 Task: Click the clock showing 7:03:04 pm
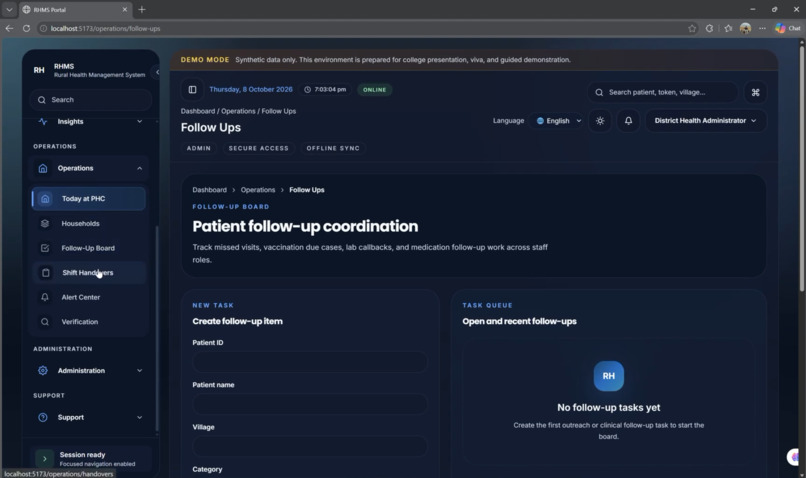[x=325, y=89]
